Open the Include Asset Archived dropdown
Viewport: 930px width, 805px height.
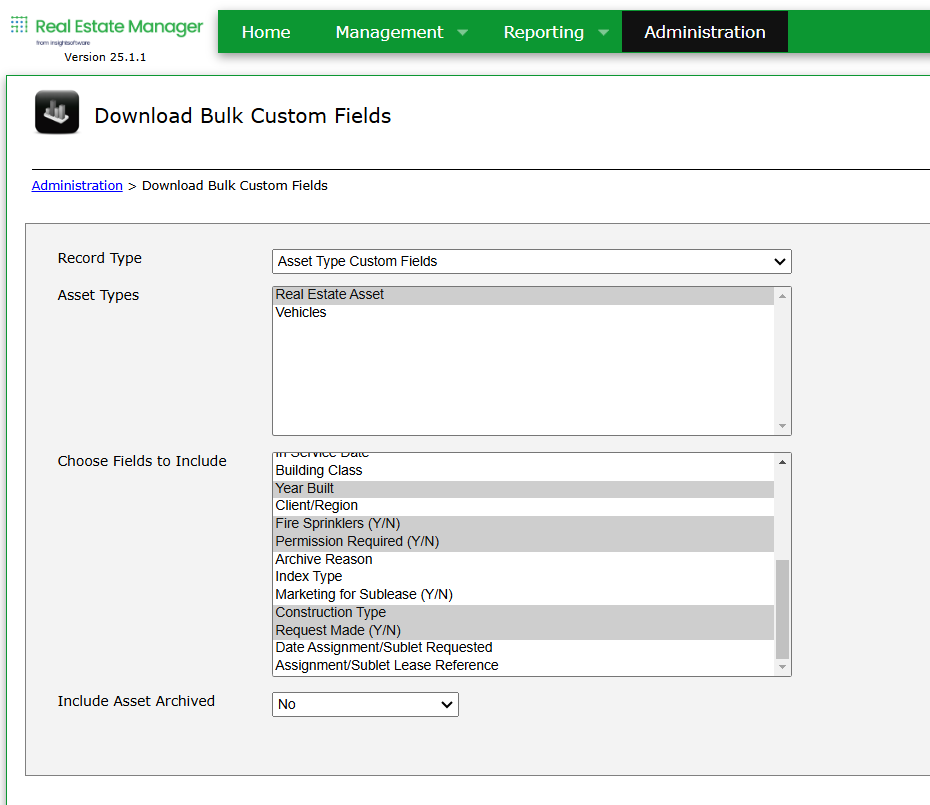pos(365,704)
